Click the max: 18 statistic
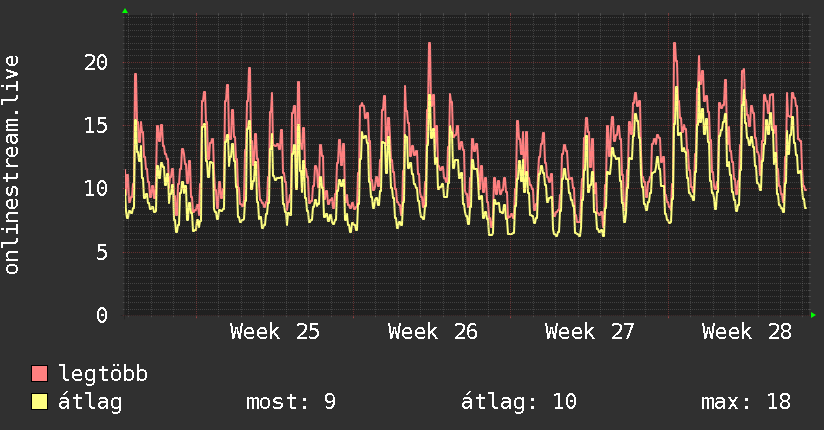Screen dimensions: 824x430 point(746,402)
